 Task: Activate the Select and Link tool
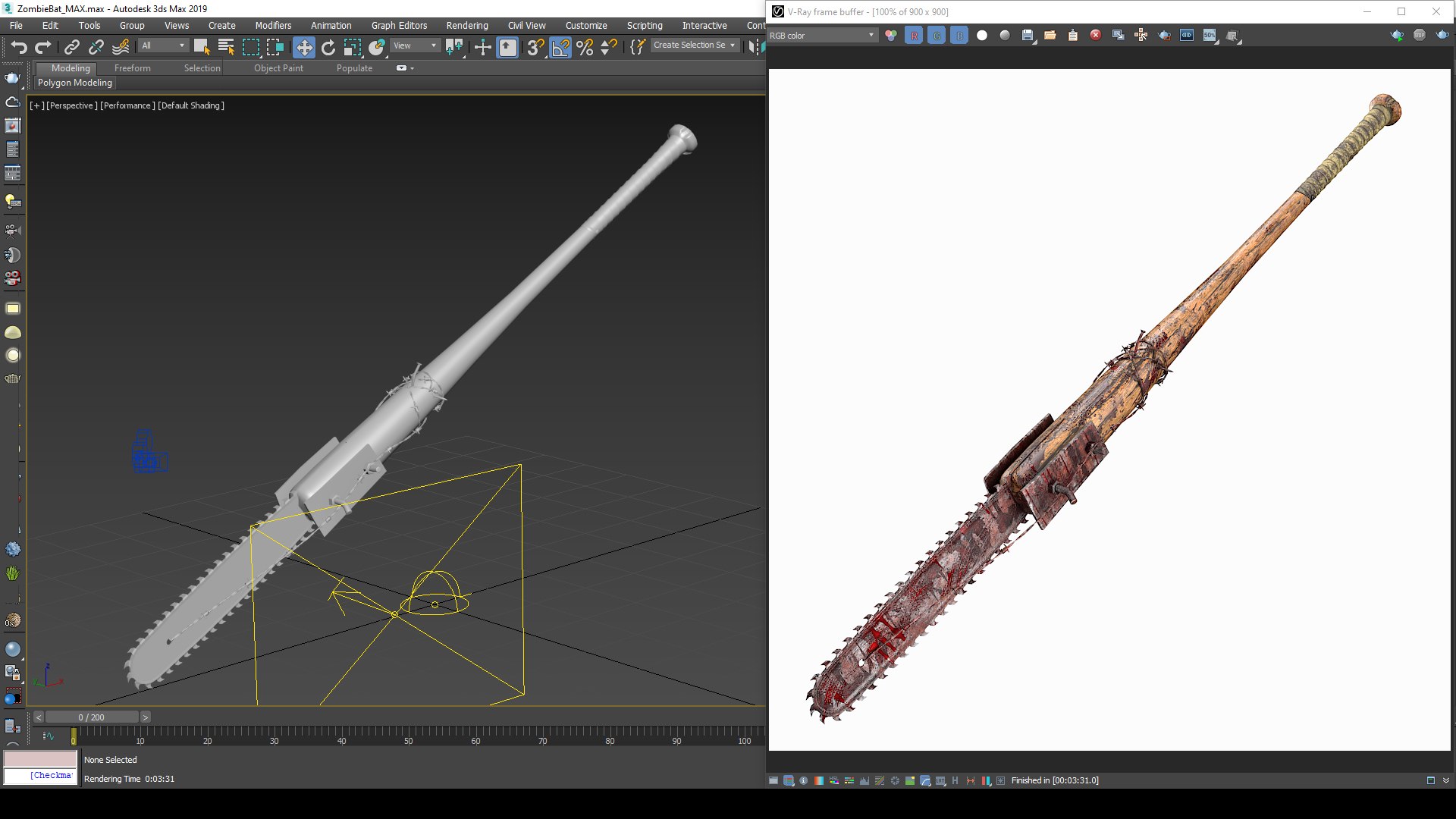72,47
